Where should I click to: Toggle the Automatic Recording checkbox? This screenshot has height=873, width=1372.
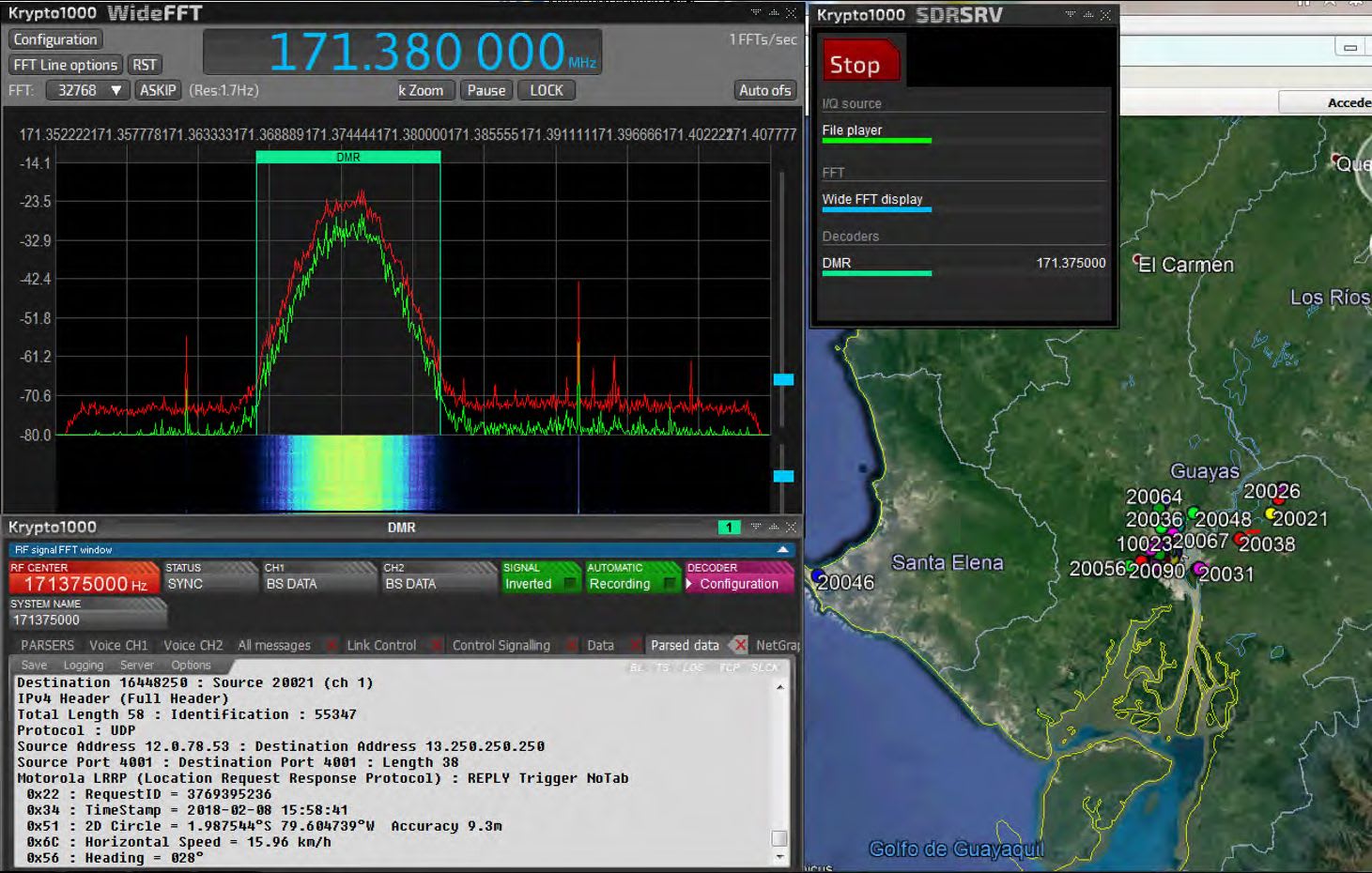tap(669, 584)
